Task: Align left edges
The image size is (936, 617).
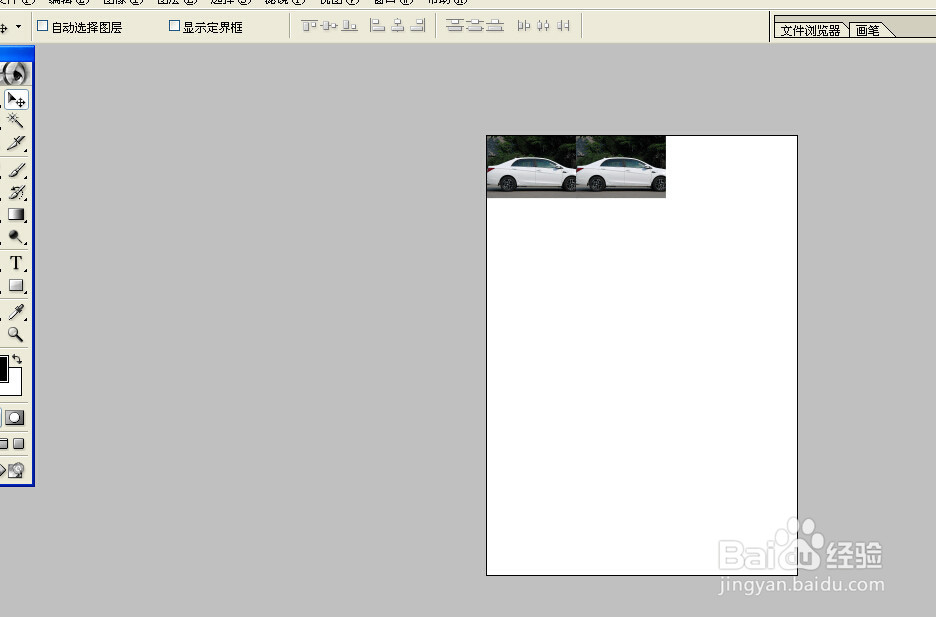Action: pos(377,26)
